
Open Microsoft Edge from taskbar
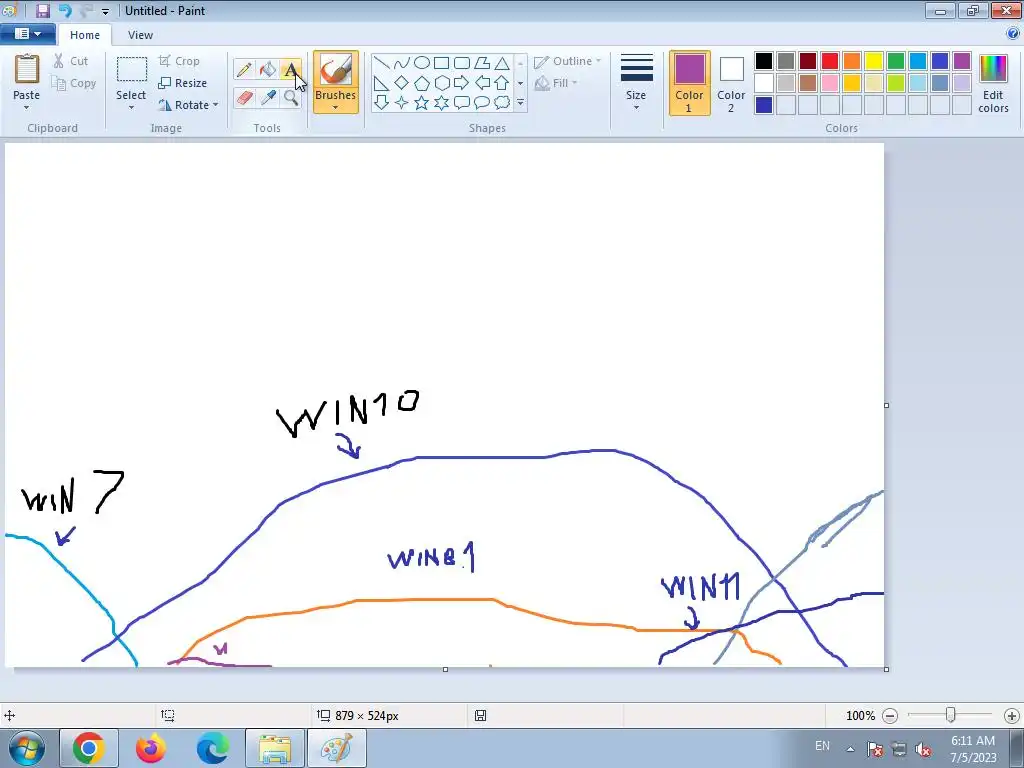click(212, 748)
